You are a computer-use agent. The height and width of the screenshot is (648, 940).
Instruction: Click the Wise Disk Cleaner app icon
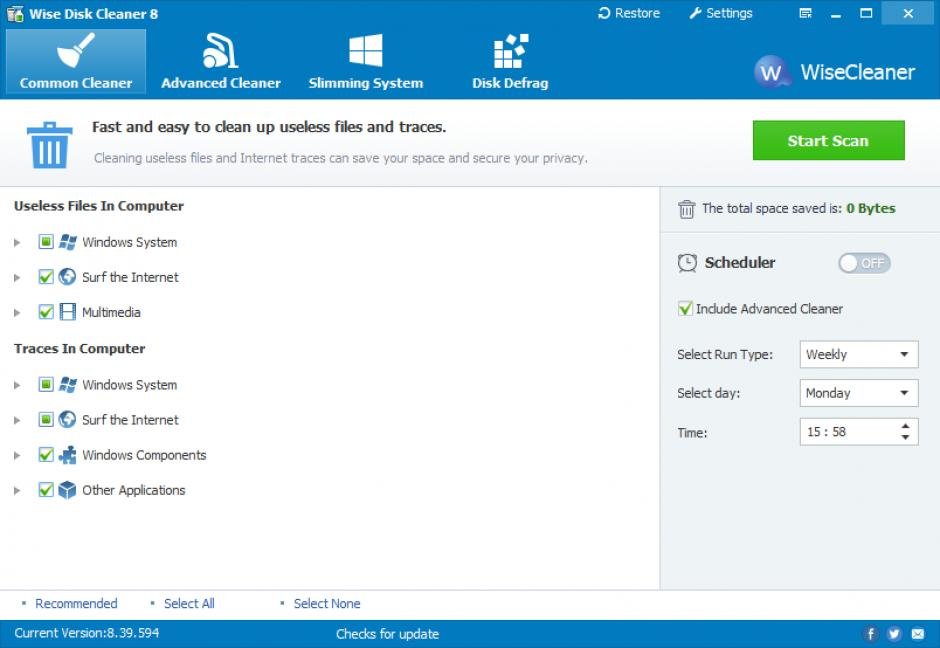coord(15,13)
